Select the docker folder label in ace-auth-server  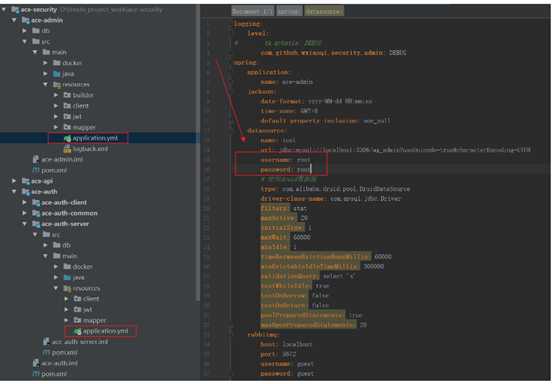[82, 267]
